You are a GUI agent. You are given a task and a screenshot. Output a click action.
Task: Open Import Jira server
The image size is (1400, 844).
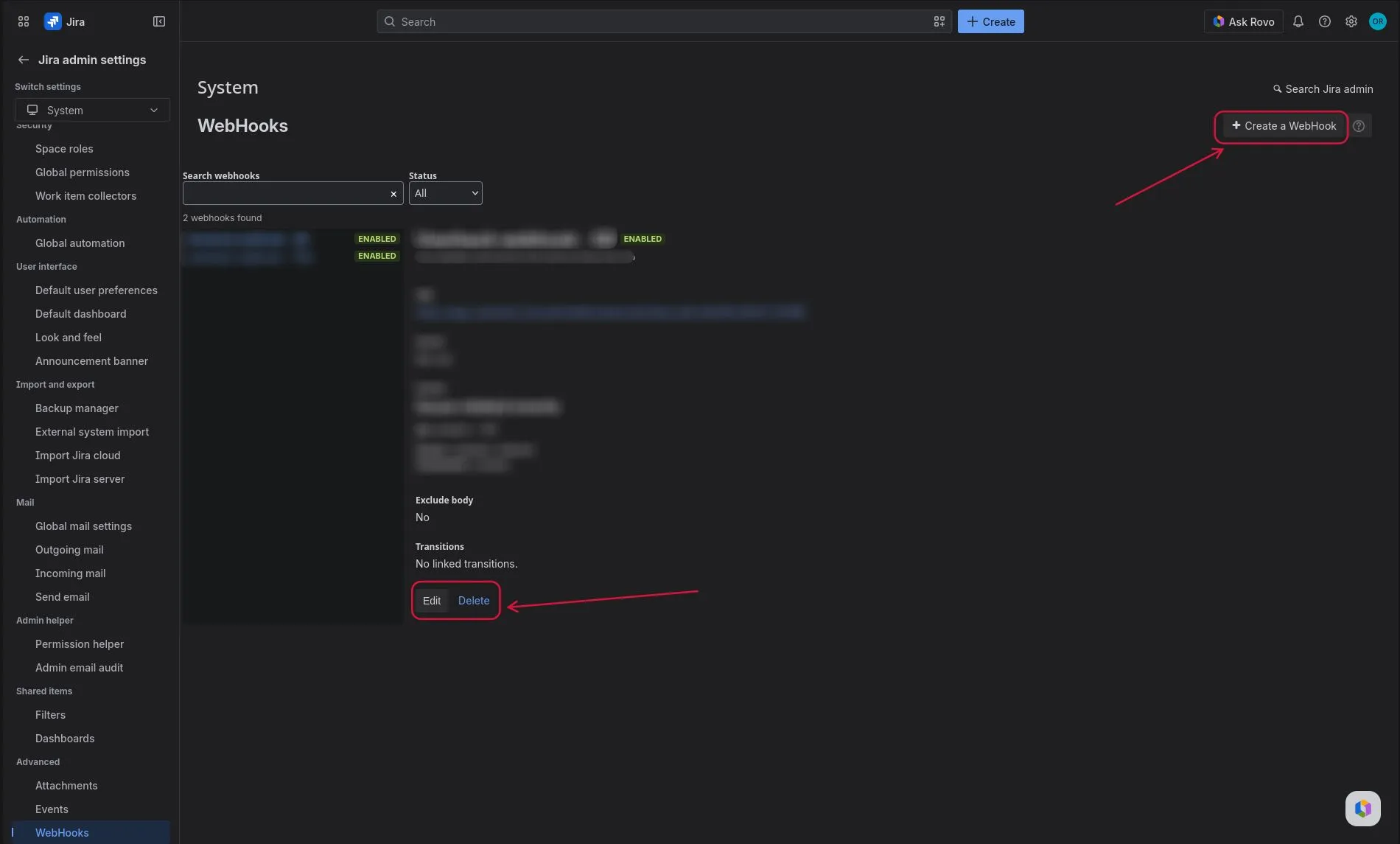tap(80, 478)
